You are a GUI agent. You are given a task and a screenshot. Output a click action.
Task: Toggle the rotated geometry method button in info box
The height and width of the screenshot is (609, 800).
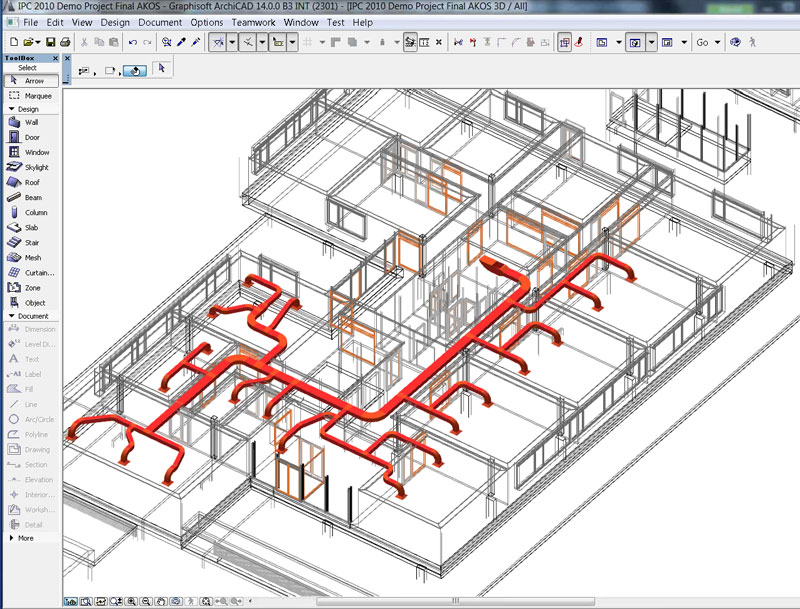click(x=135, y=71)
